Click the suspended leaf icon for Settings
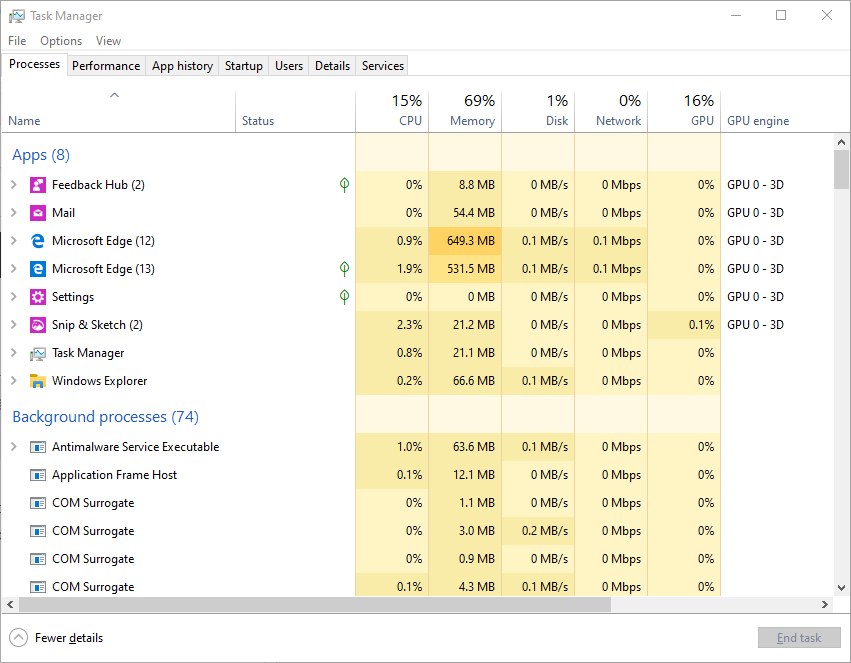851x663 pixels. click(344, 297)
